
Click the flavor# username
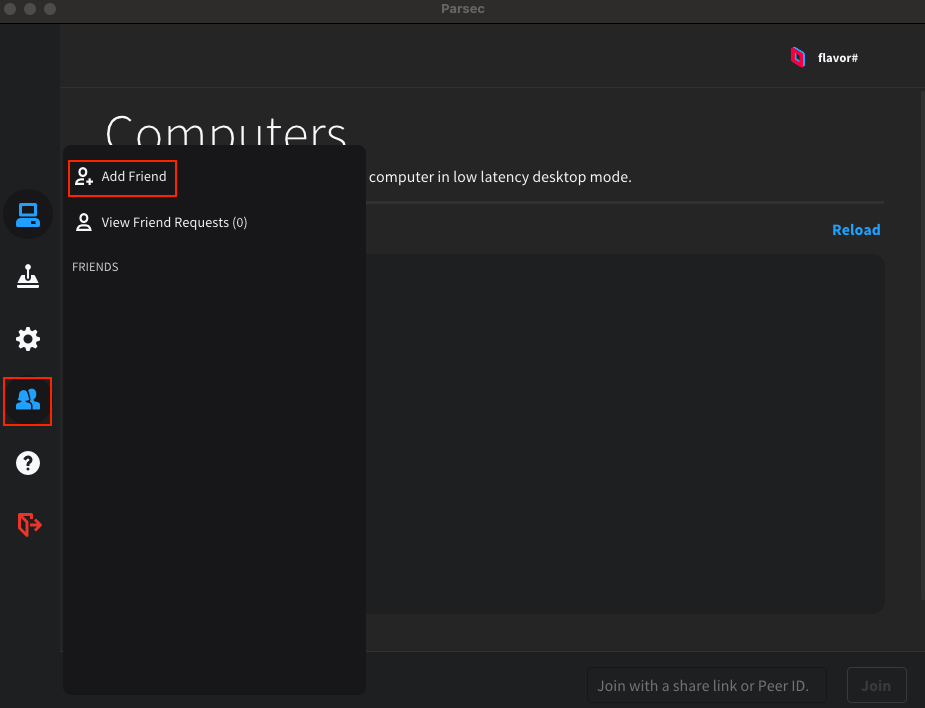click(x=838, y=58)
